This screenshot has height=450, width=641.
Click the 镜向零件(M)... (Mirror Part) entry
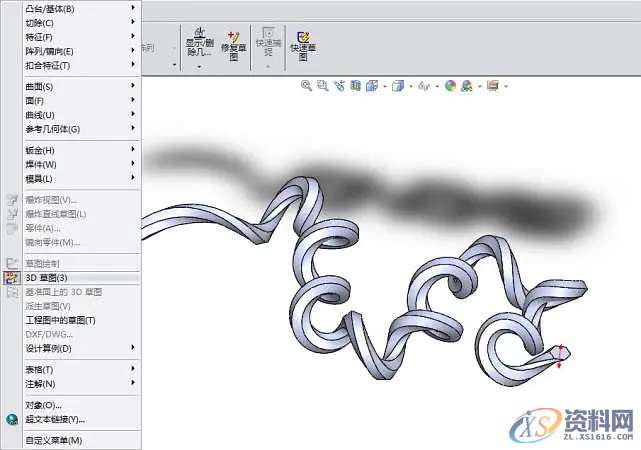[x=81, y=242]
